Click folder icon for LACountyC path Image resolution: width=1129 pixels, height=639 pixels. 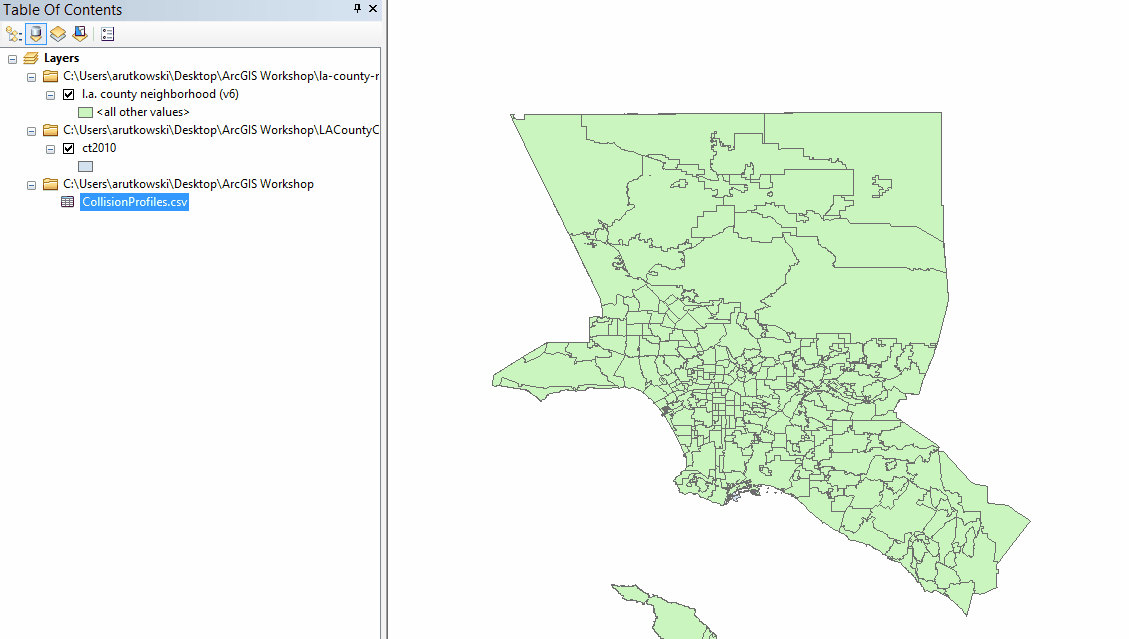[x=50, y=130]
